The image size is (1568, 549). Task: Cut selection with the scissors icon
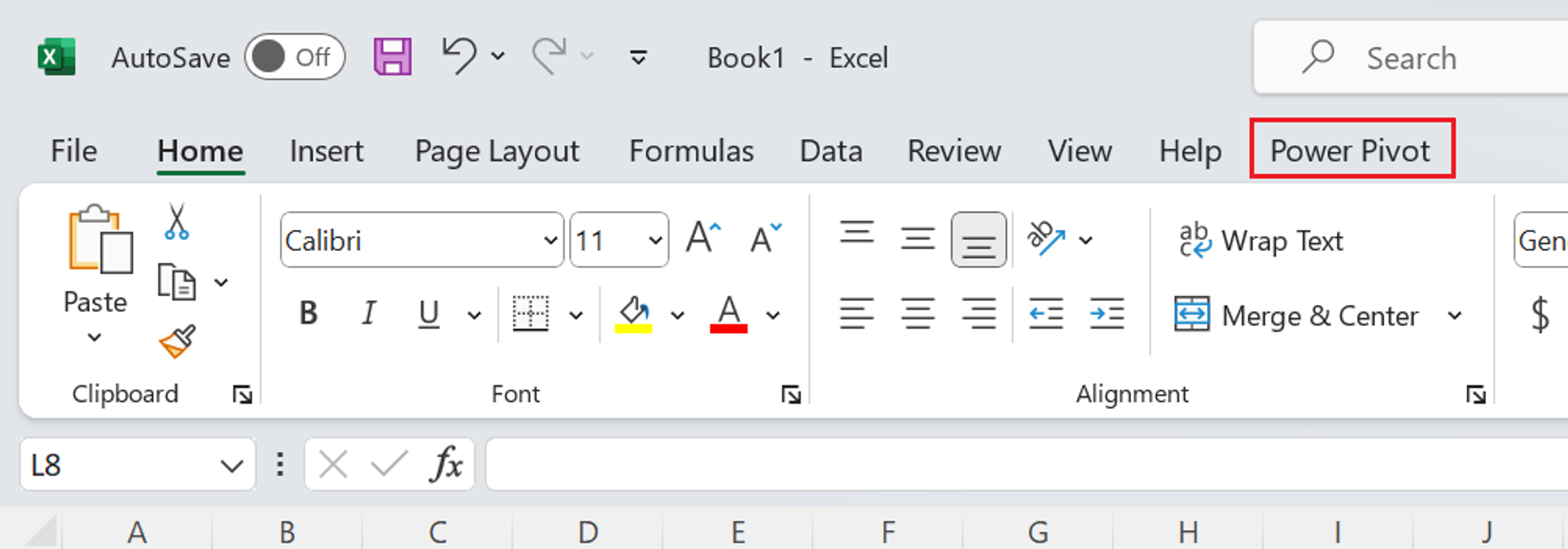point(177,221)
